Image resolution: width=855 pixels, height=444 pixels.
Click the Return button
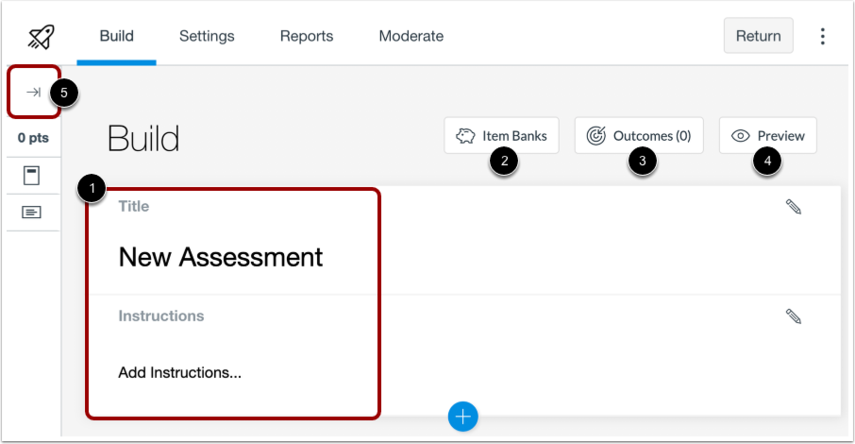point(758,36)
